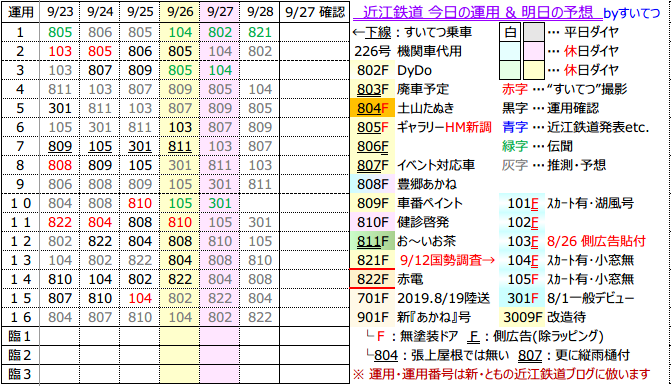Screen dimensions: 671x386
Task: Select green 805 in row 3 under 9/26
Action: tap(180, 70)
